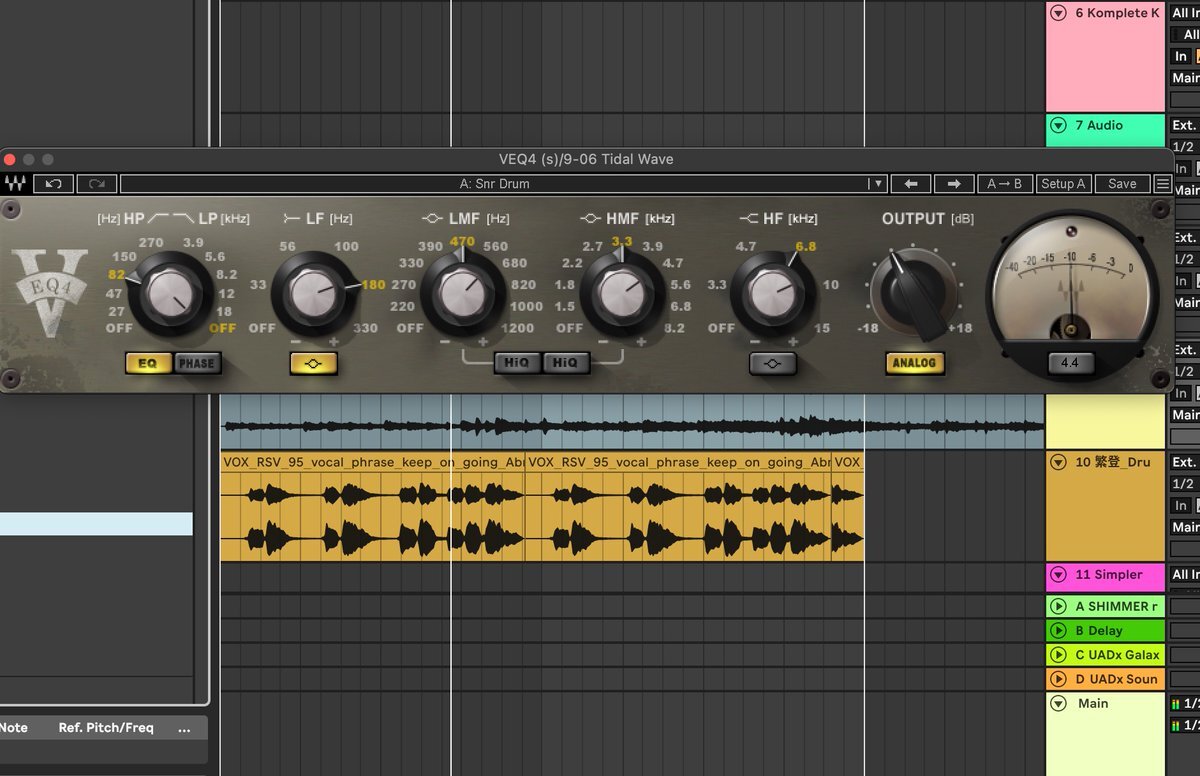Collapse the 10 繁登_Dru track

(1059, 462)
